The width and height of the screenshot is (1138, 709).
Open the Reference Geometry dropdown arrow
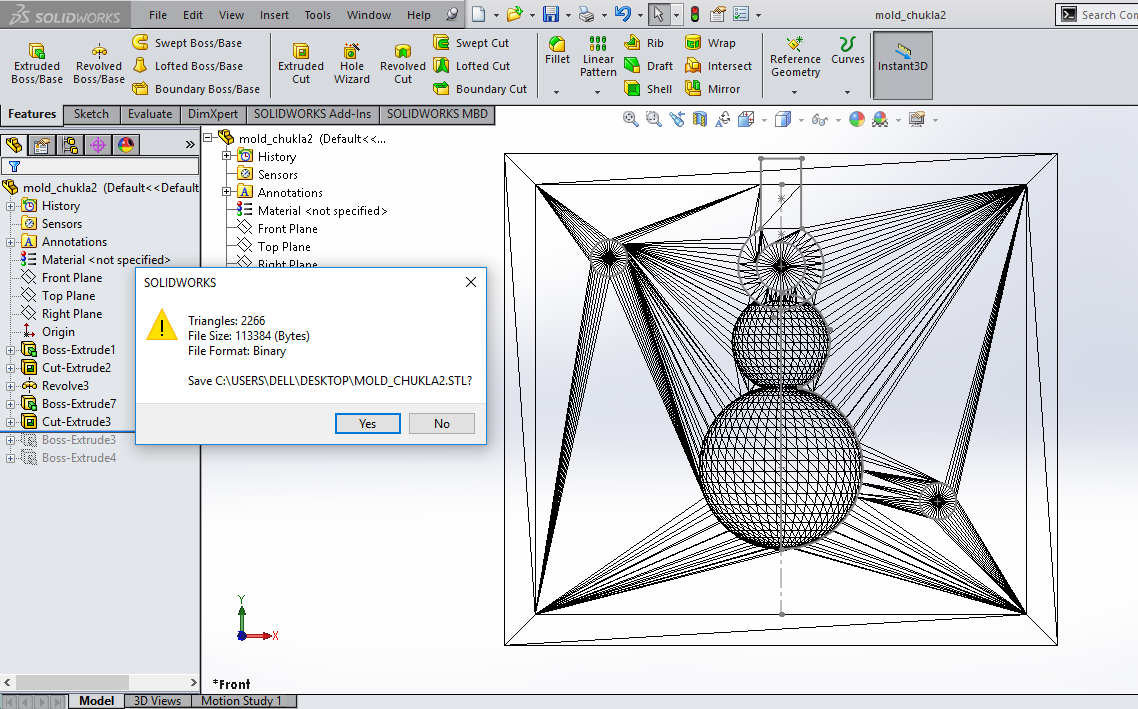point(794,92)
